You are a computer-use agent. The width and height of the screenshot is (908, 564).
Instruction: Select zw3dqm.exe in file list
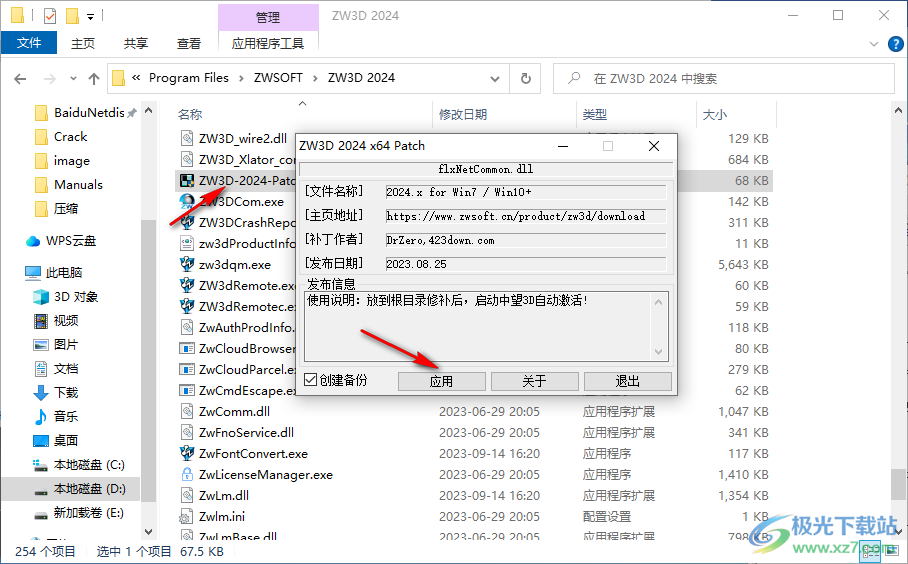point(235,265)
